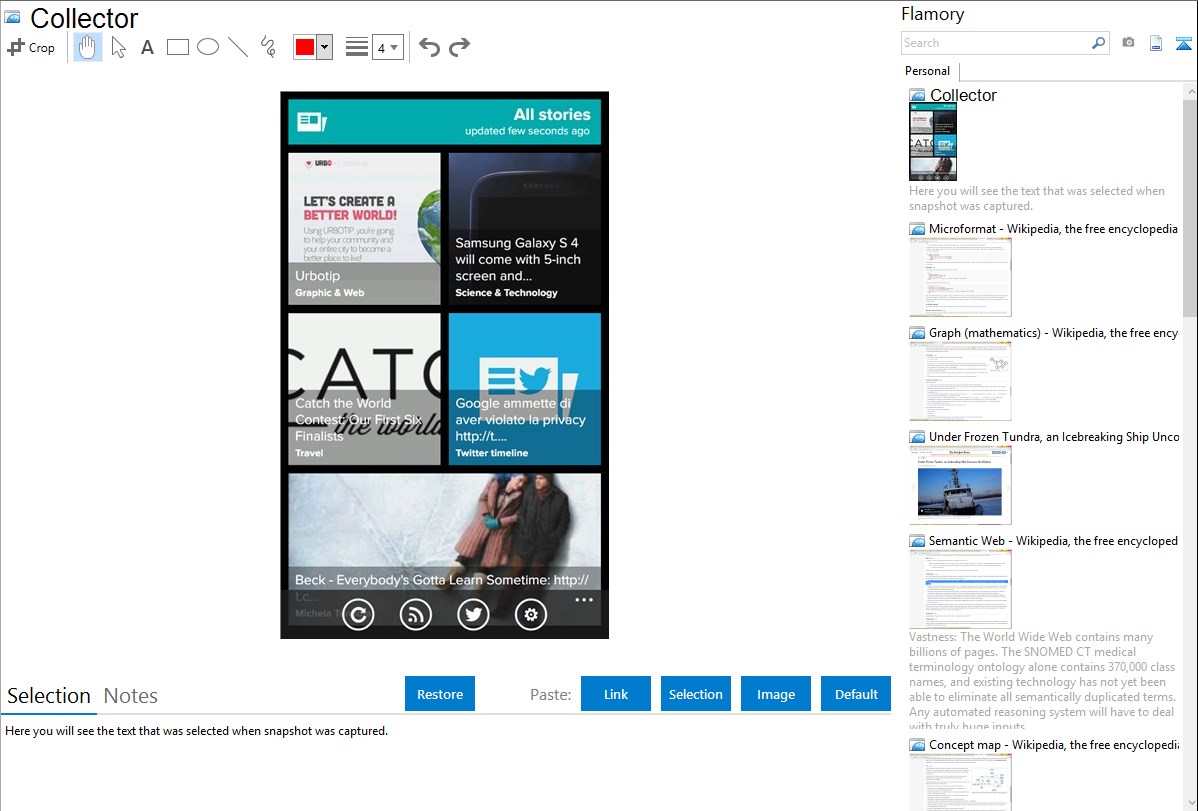Viewport: 1198px width, 811px height.
Task: Click the Link paste button
Action: point(616,694)
